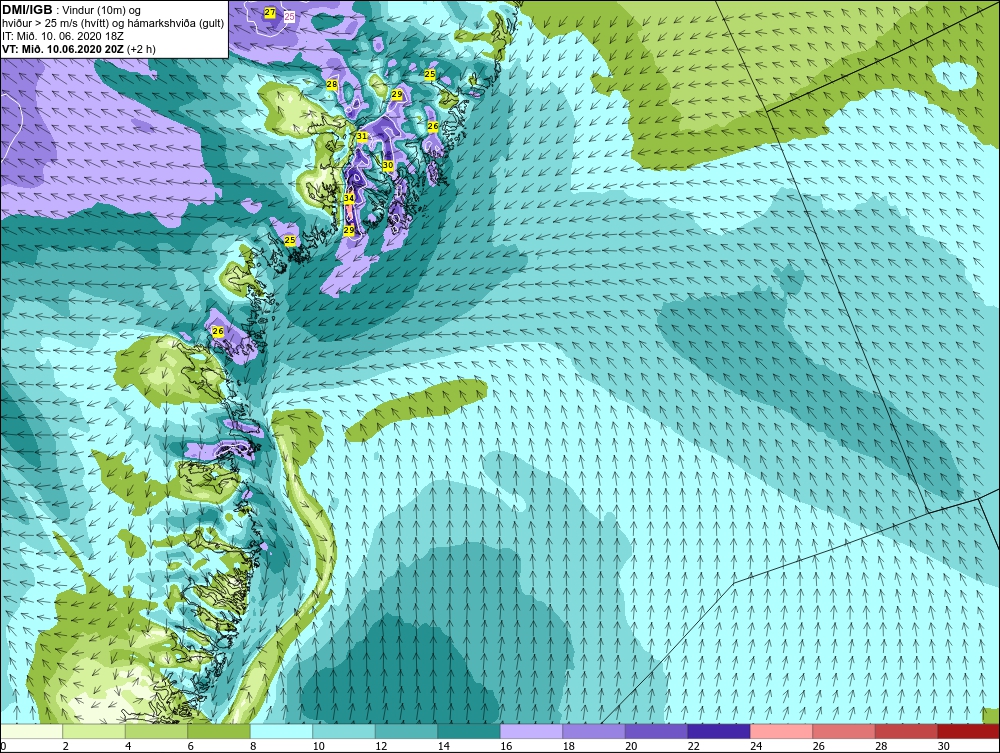Viewport: 1000px width, 753px height.
Task: Choose the 12–14 m/s teal legend swatch
Action: pos(406,731)
